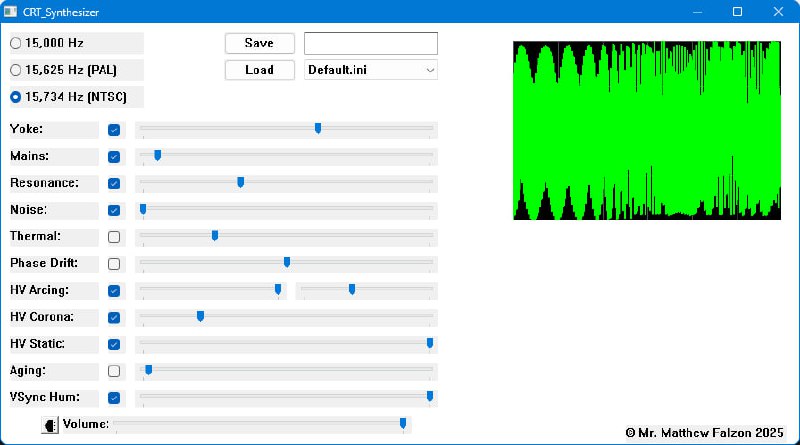Click the Load button
The width and height of the screenshot is (800, 445).
[260, 70]
